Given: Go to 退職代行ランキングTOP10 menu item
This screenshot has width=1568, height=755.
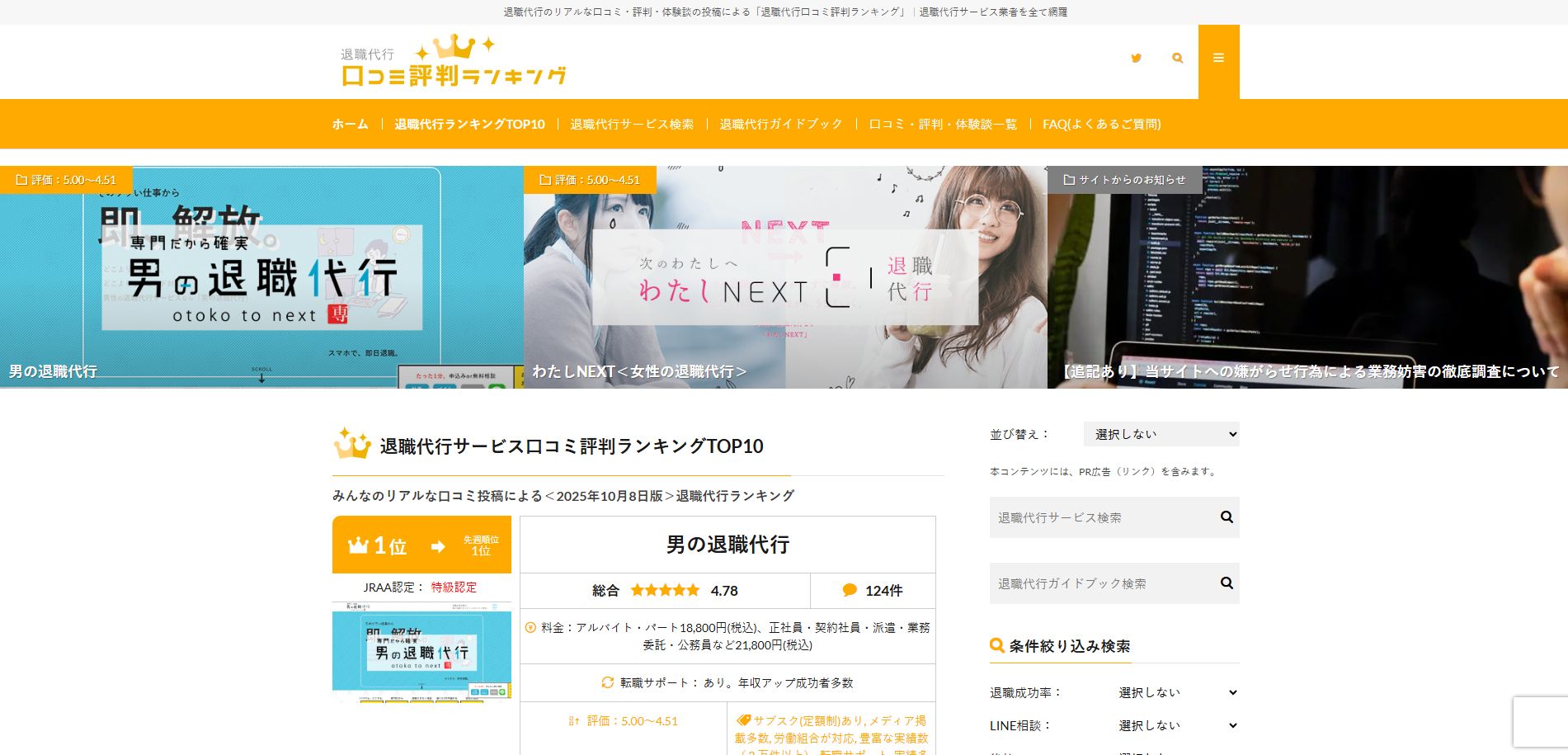Looking at the screenshot, I should (469, 124).
